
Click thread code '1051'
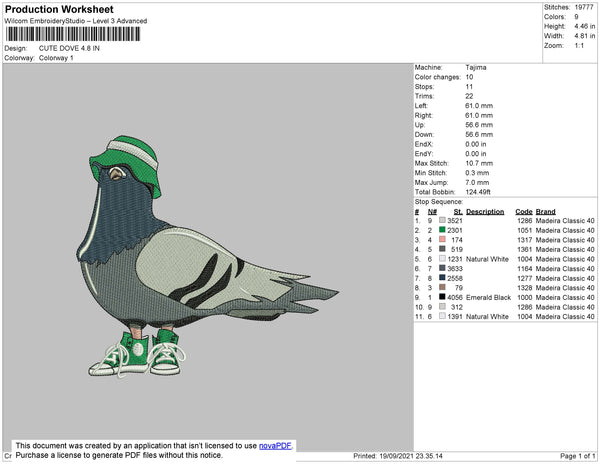click(x=525, y=230)
